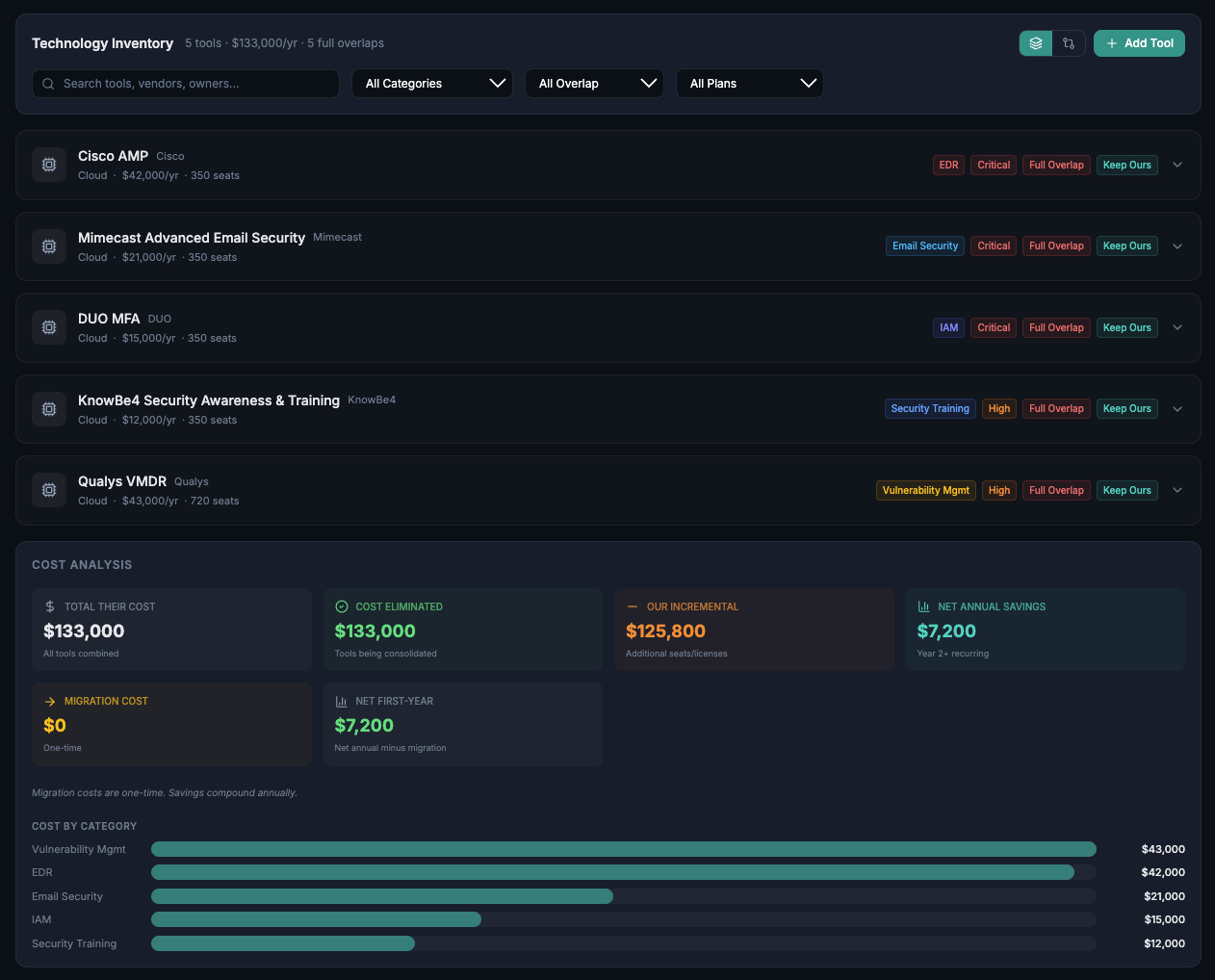Screen dimensions: 1215x980
Task: Click the Vulnerability Mgmt cost bar
Action: click(623, 849)
